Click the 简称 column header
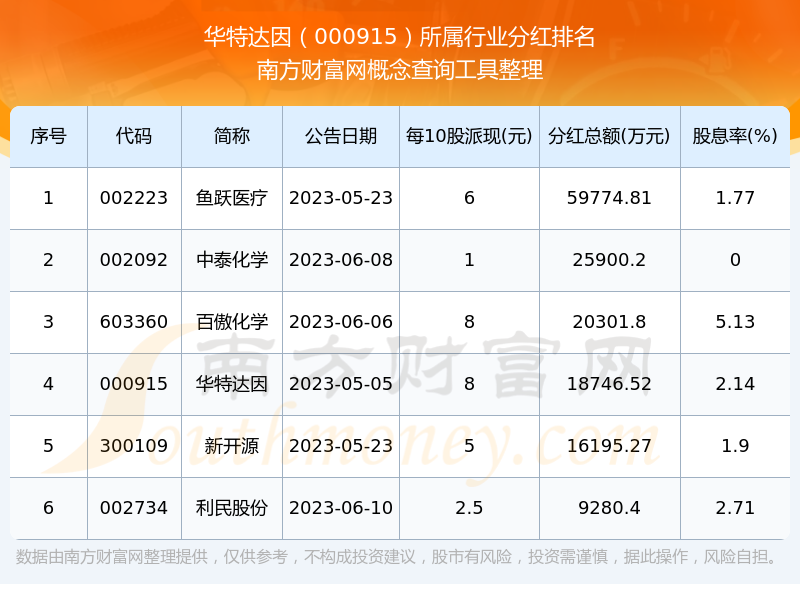Viewport: 800px width, 606px height. tap(232, 136)
